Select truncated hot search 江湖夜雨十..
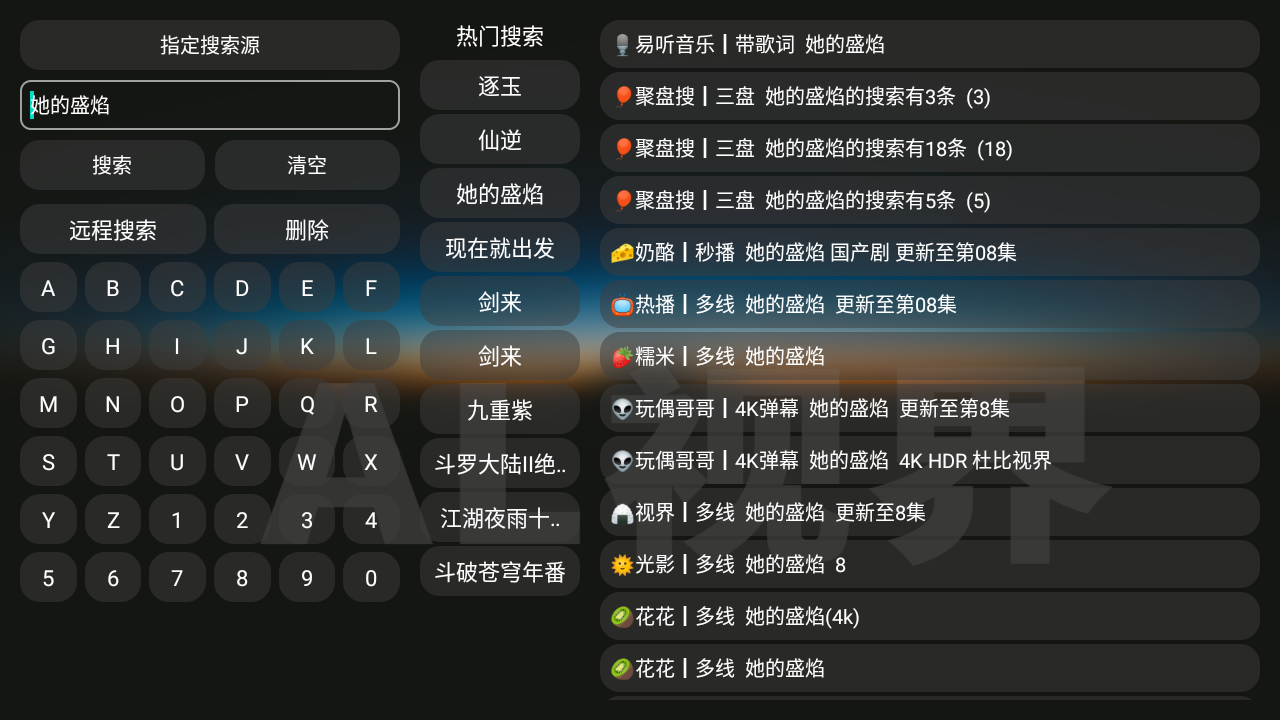This screenshot has height=720, width=1280. pyautogui.click(x=499, y=519)
